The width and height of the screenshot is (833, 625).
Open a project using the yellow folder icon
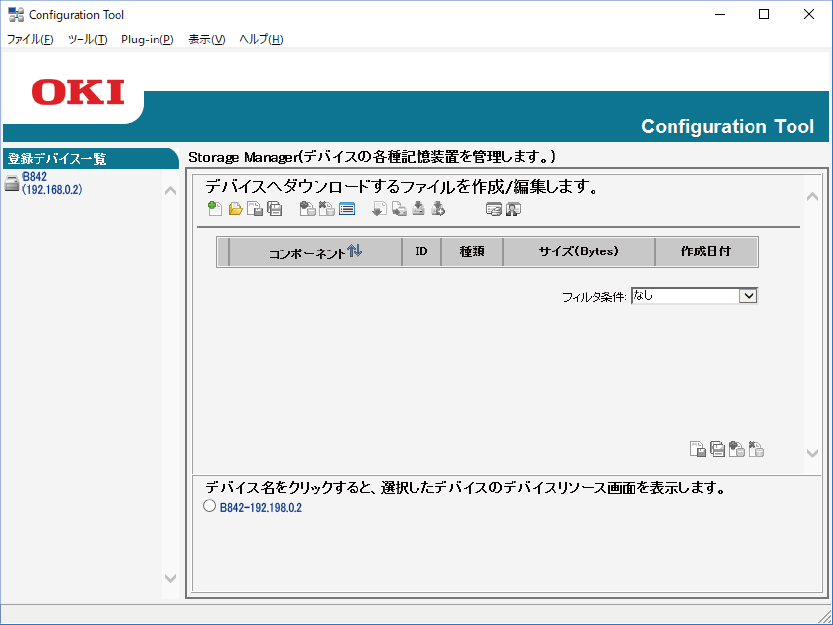pos(235,209)
